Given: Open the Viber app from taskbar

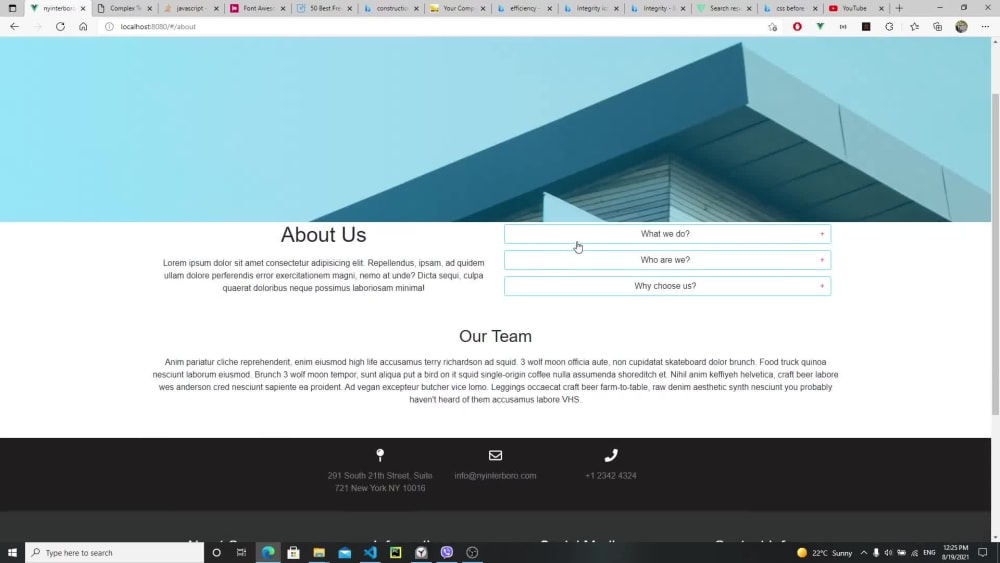Looking at the screenshot, I should tap(446, 552).
